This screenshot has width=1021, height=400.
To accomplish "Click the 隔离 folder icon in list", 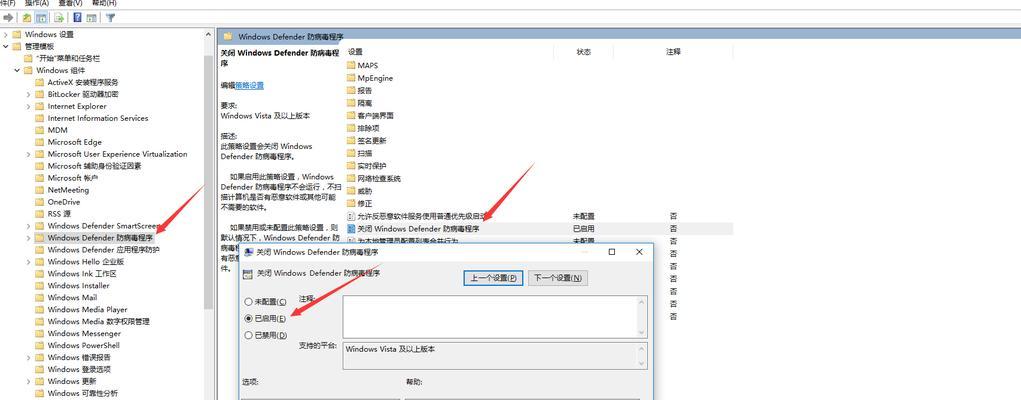I will click(352, 103).
